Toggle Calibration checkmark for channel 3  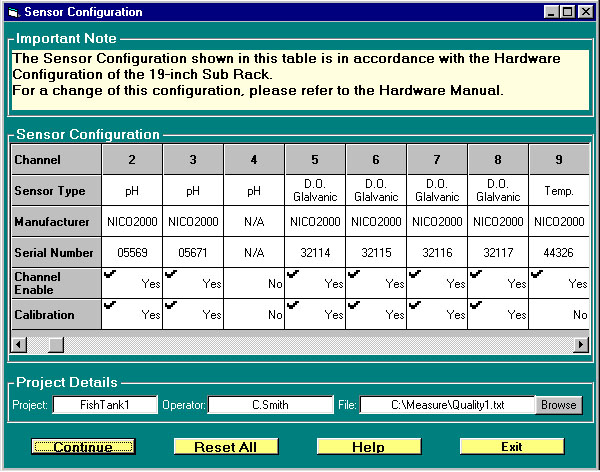[171, 305]
